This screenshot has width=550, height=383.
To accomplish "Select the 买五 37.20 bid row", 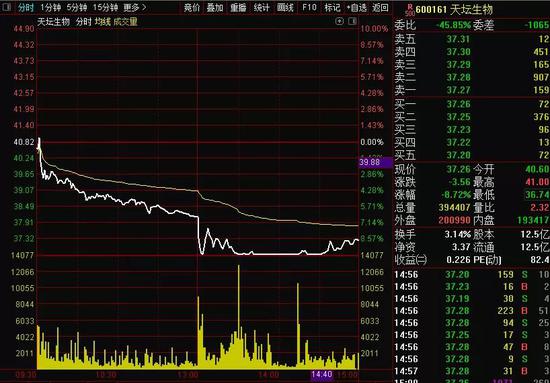I will (471, 155).
